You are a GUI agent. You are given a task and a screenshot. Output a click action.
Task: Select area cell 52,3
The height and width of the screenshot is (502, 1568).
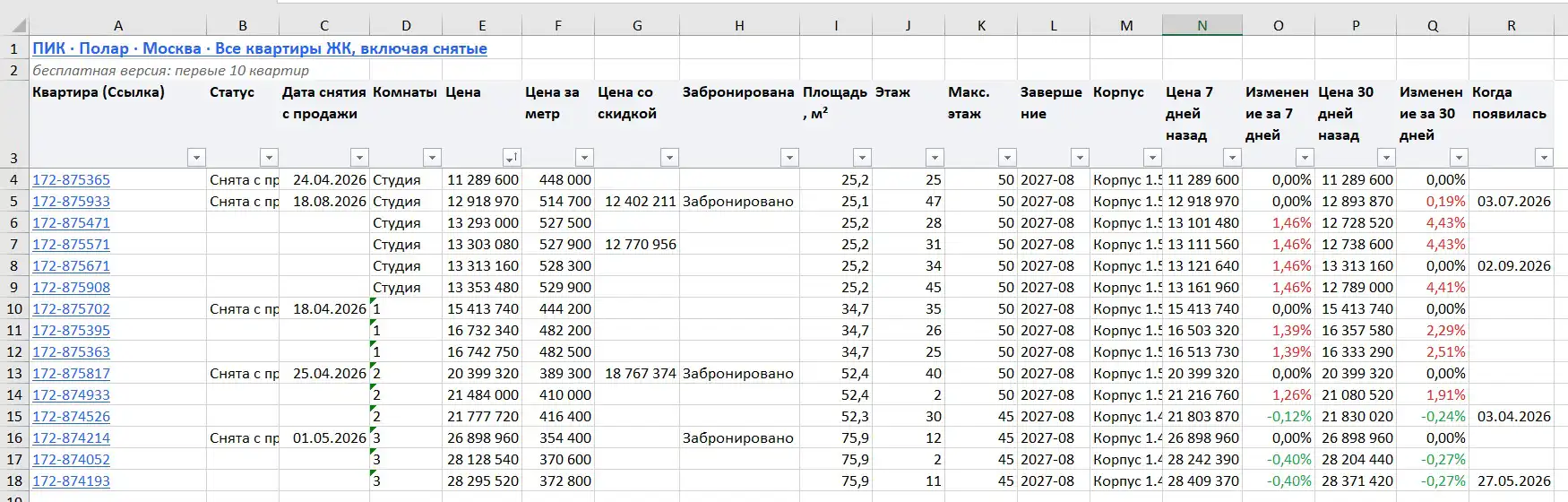(836, 416)
